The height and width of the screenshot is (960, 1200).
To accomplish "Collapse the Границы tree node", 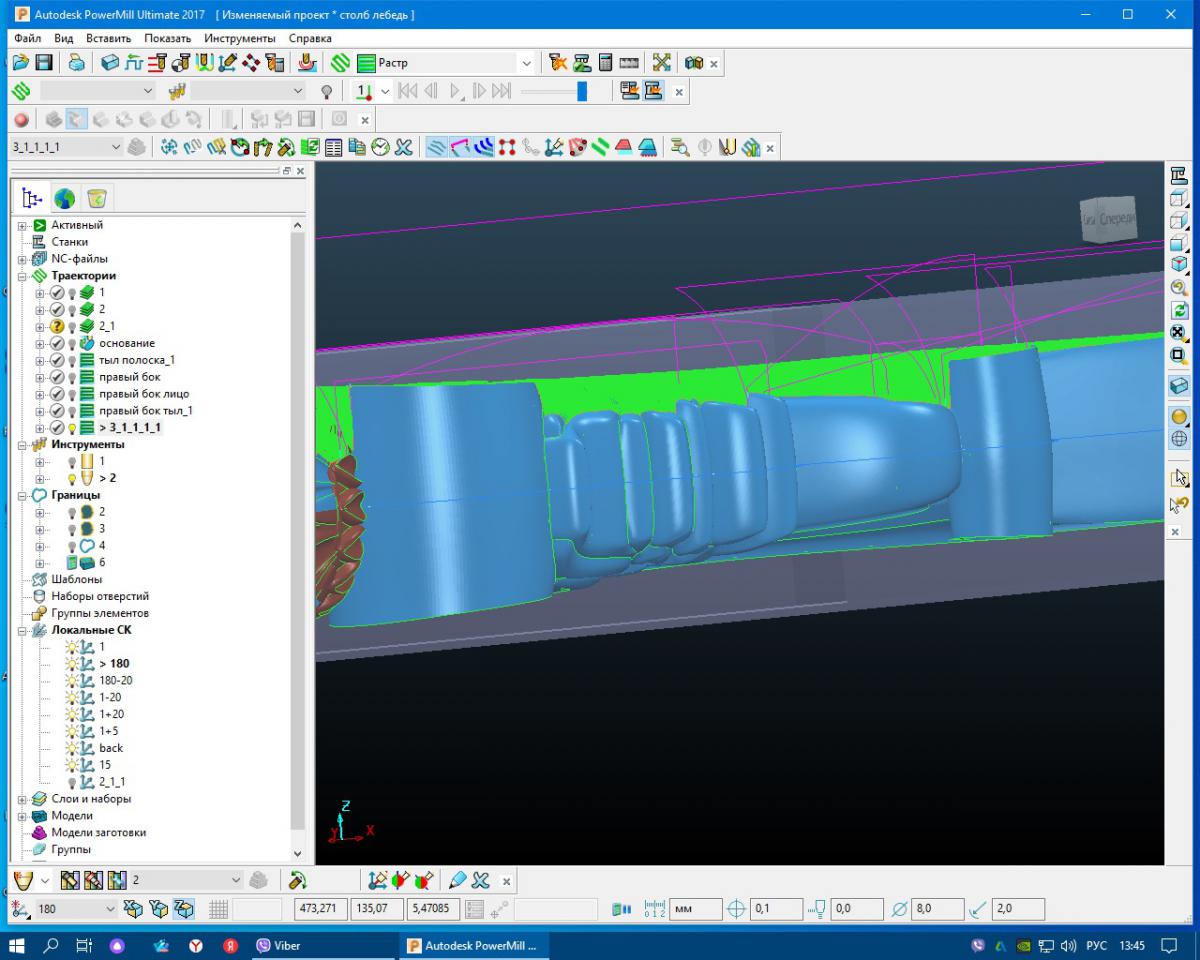I will click(x=23, y=495).
